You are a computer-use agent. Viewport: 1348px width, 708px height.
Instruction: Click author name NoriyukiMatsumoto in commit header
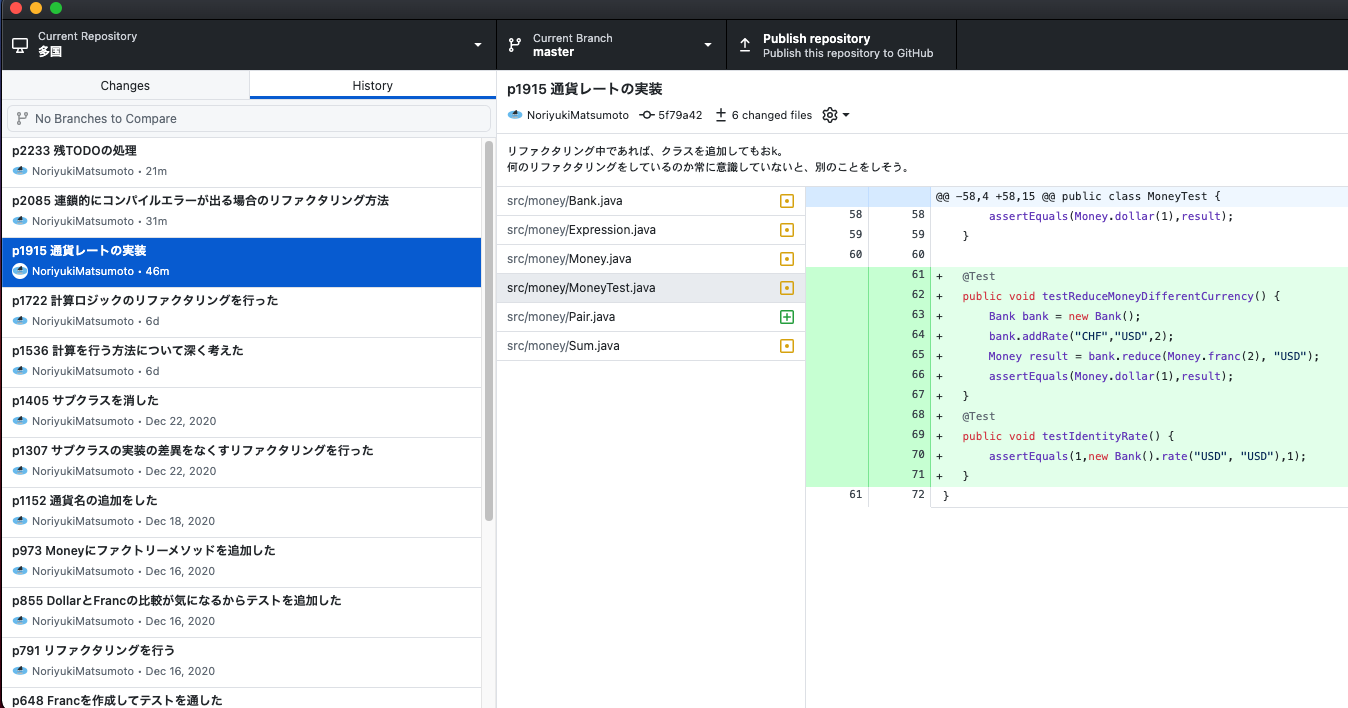point(578,115)
